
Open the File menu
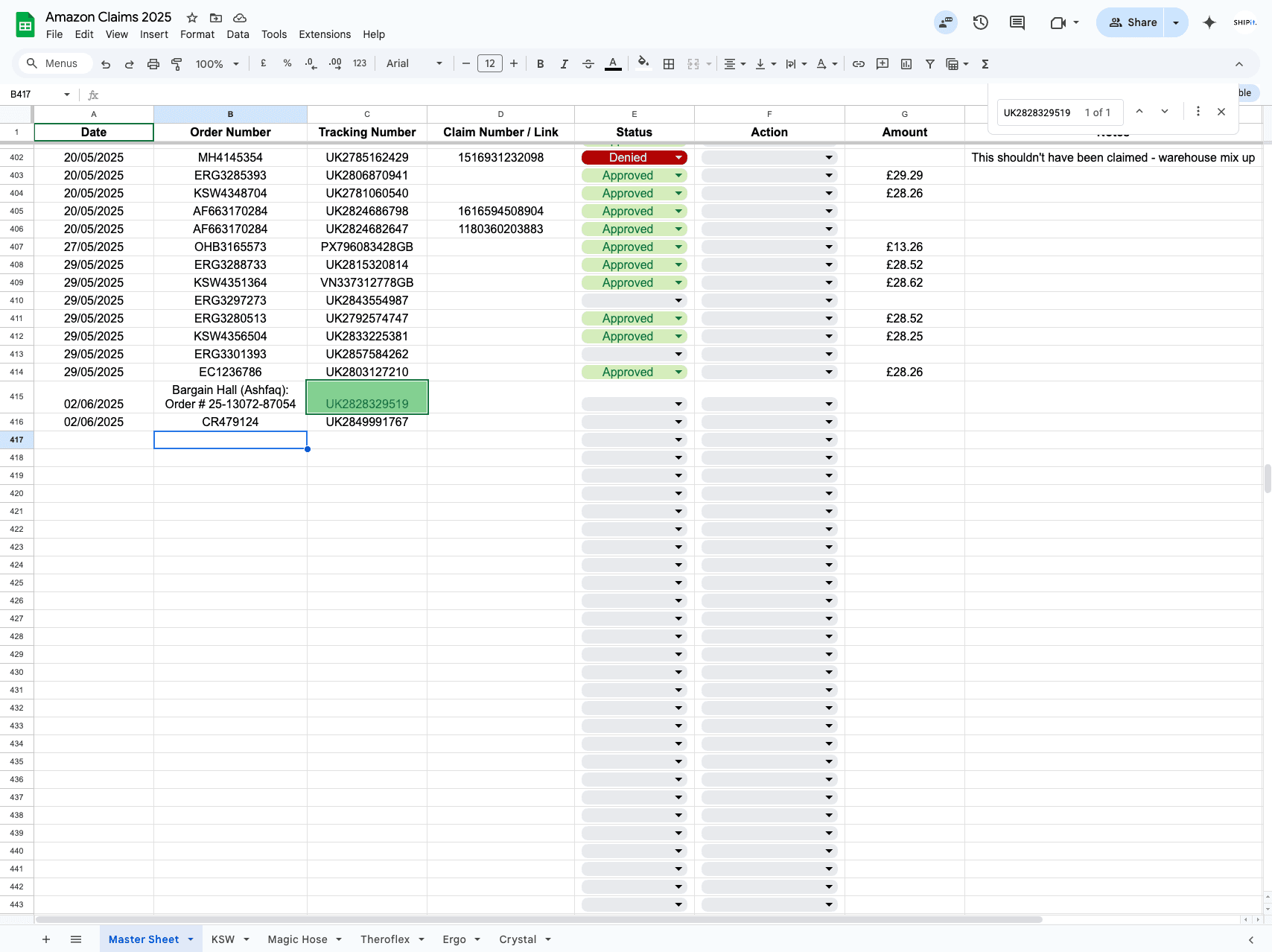click(x=54, y=34)
